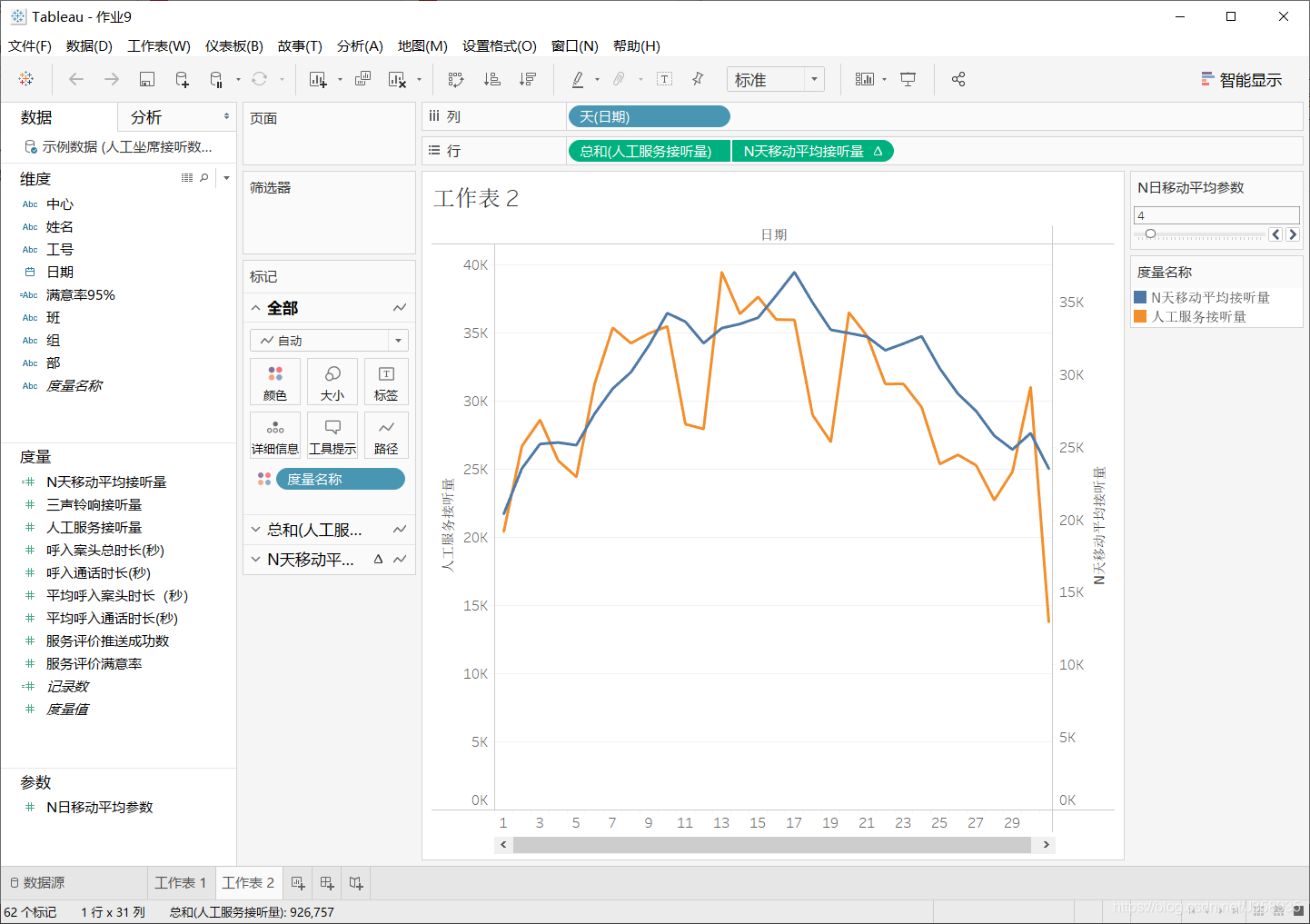Viewport: 1310px width, 924px height.
Task: Click the pin fix axes icon
Action: pyautogui.click(x=698, y=79)
